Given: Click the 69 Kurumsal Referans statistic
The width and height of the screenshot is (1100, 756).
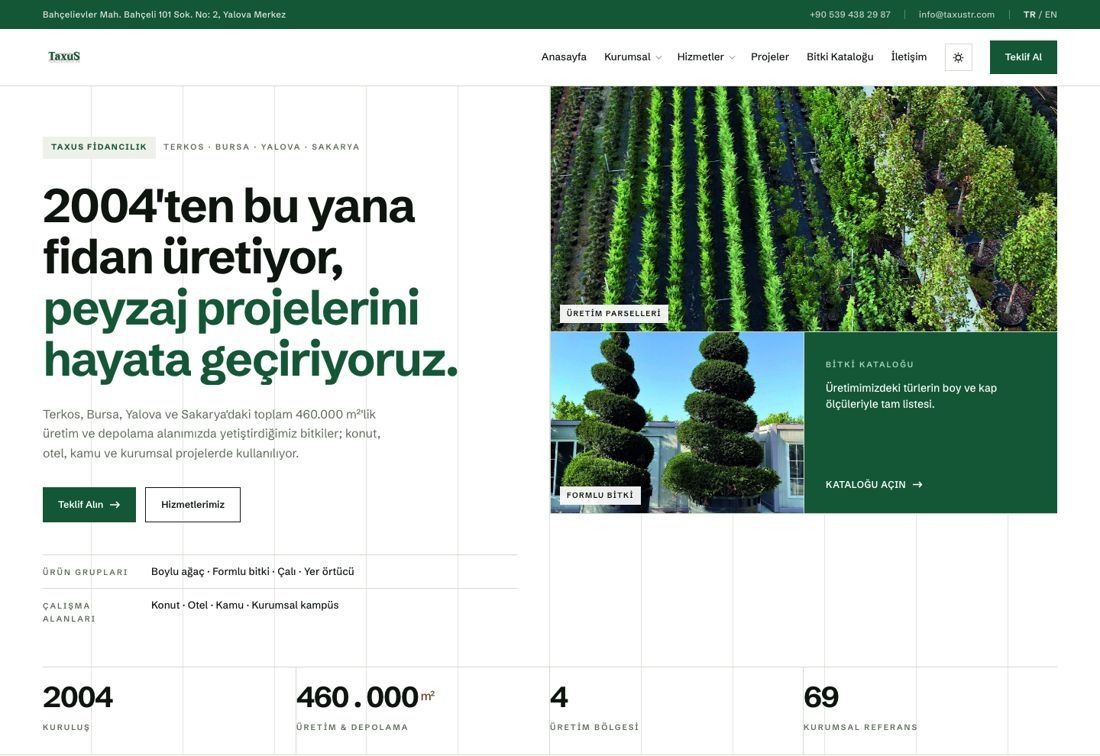Looking at the screenshot, I should 860,706.
